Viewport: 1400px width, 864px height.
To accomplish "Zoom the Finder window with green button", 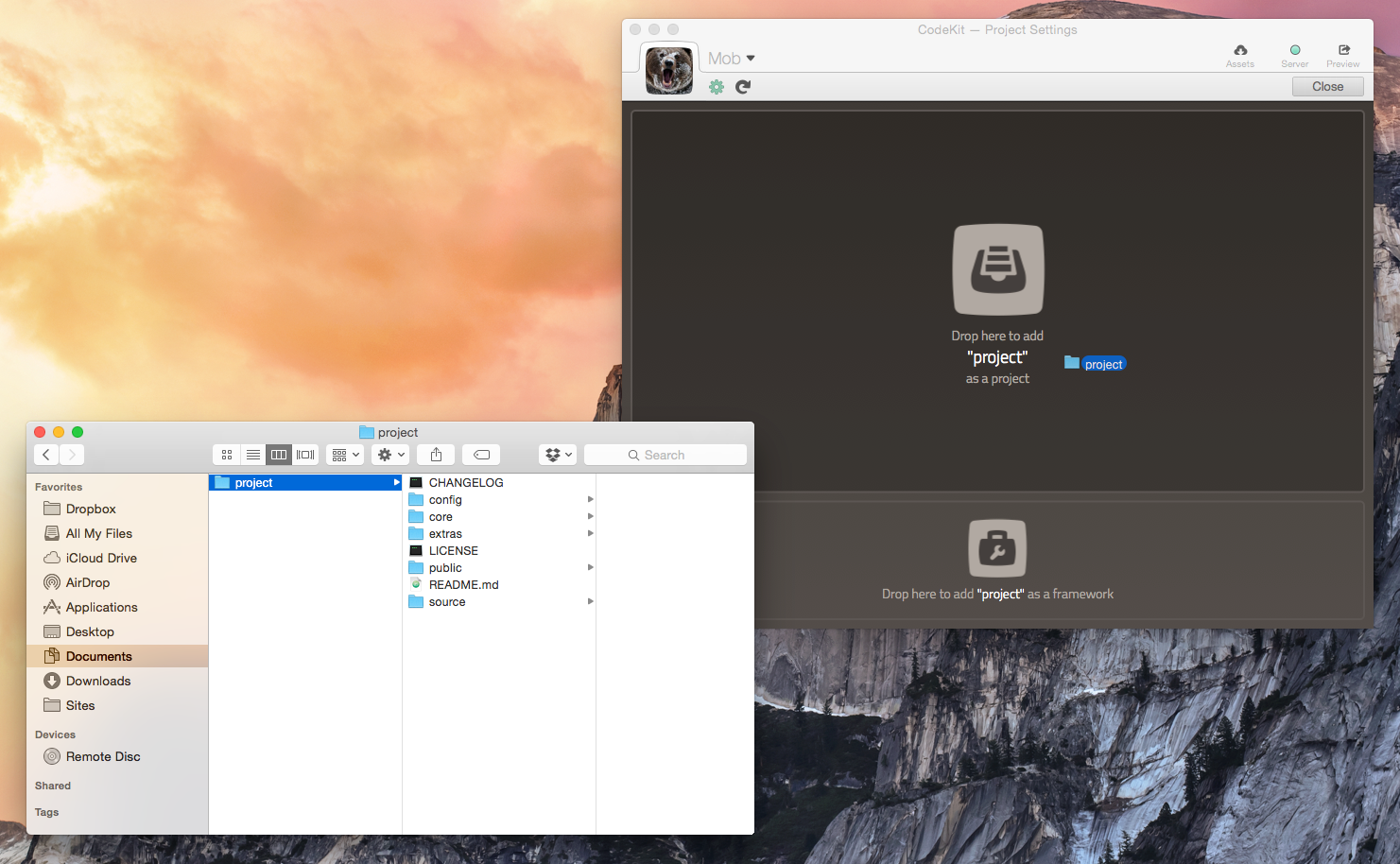I will tap(78, 432).
